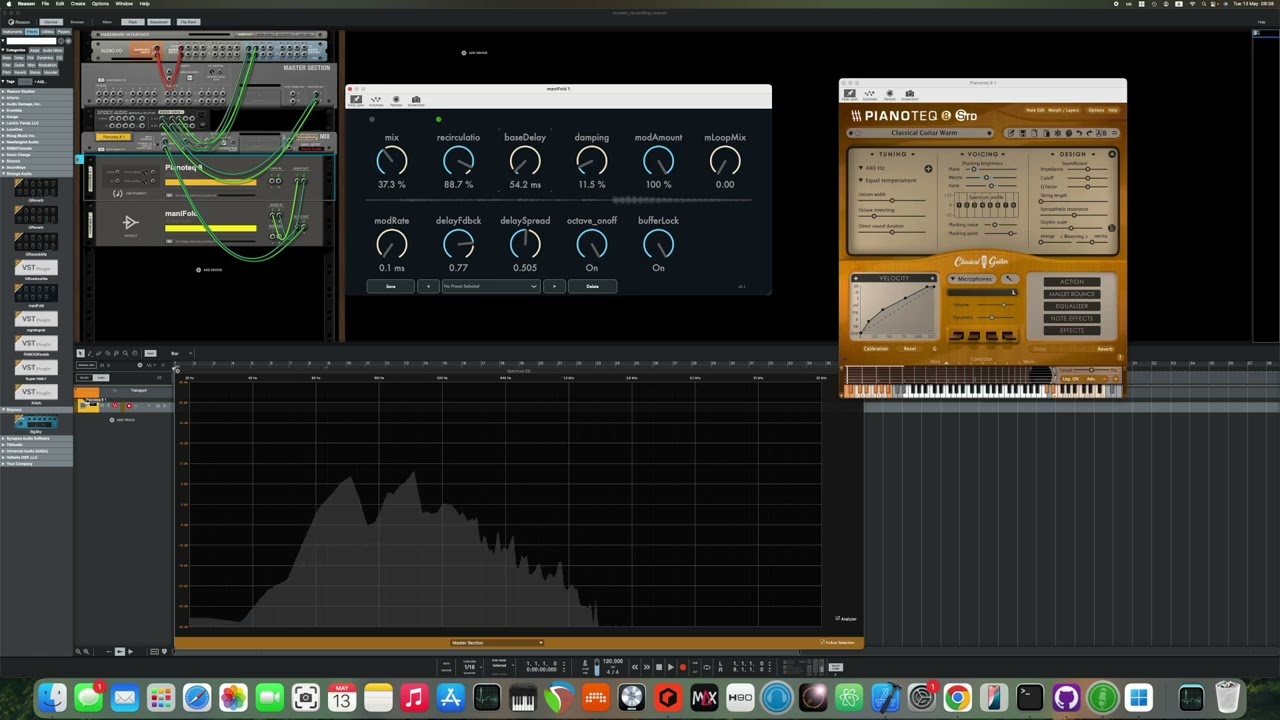
Task: Toggle Follow Selection in spectrum EQ window
Action: click(838, 643)
